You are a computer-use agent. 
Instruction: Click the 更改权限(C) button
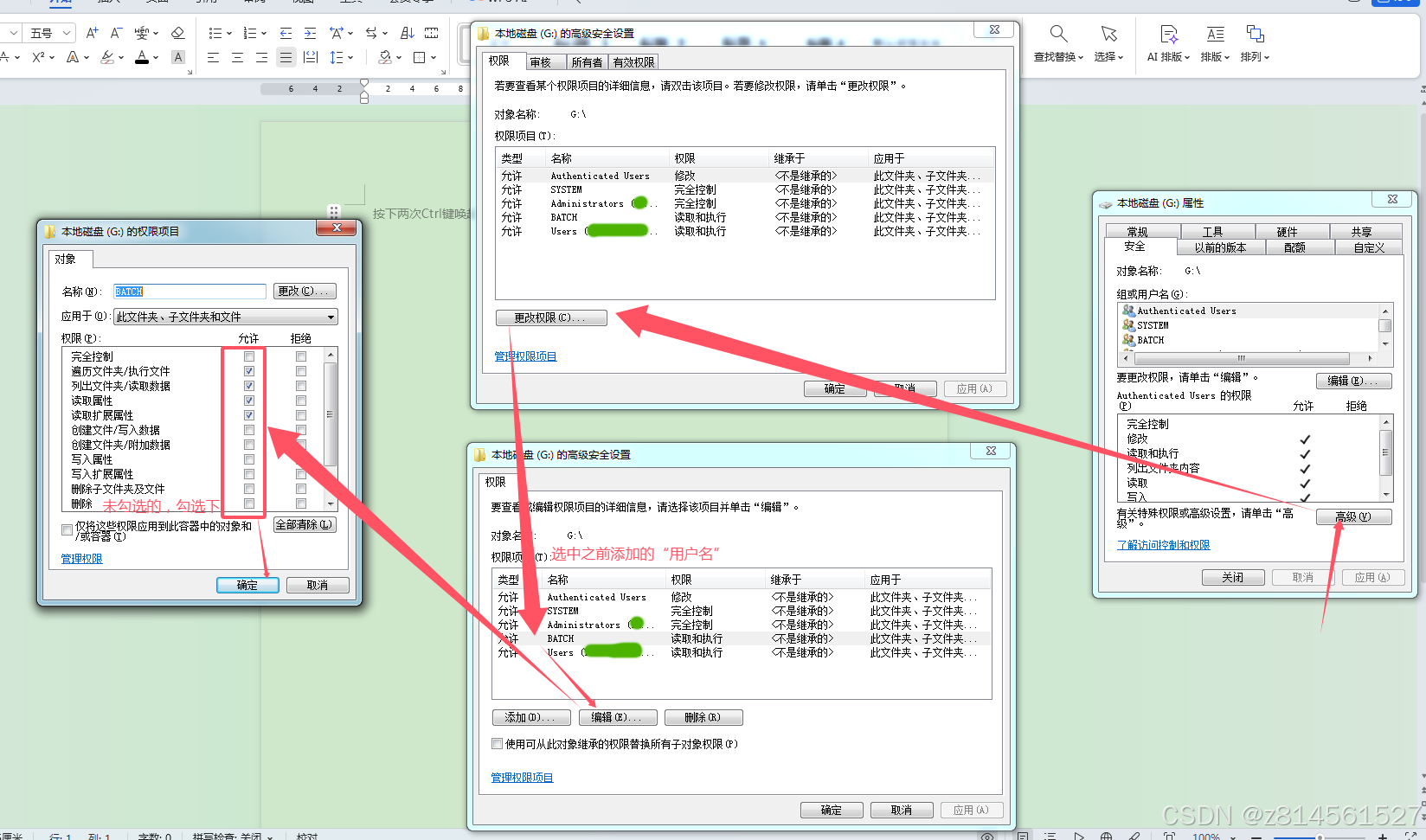[551, 317]
